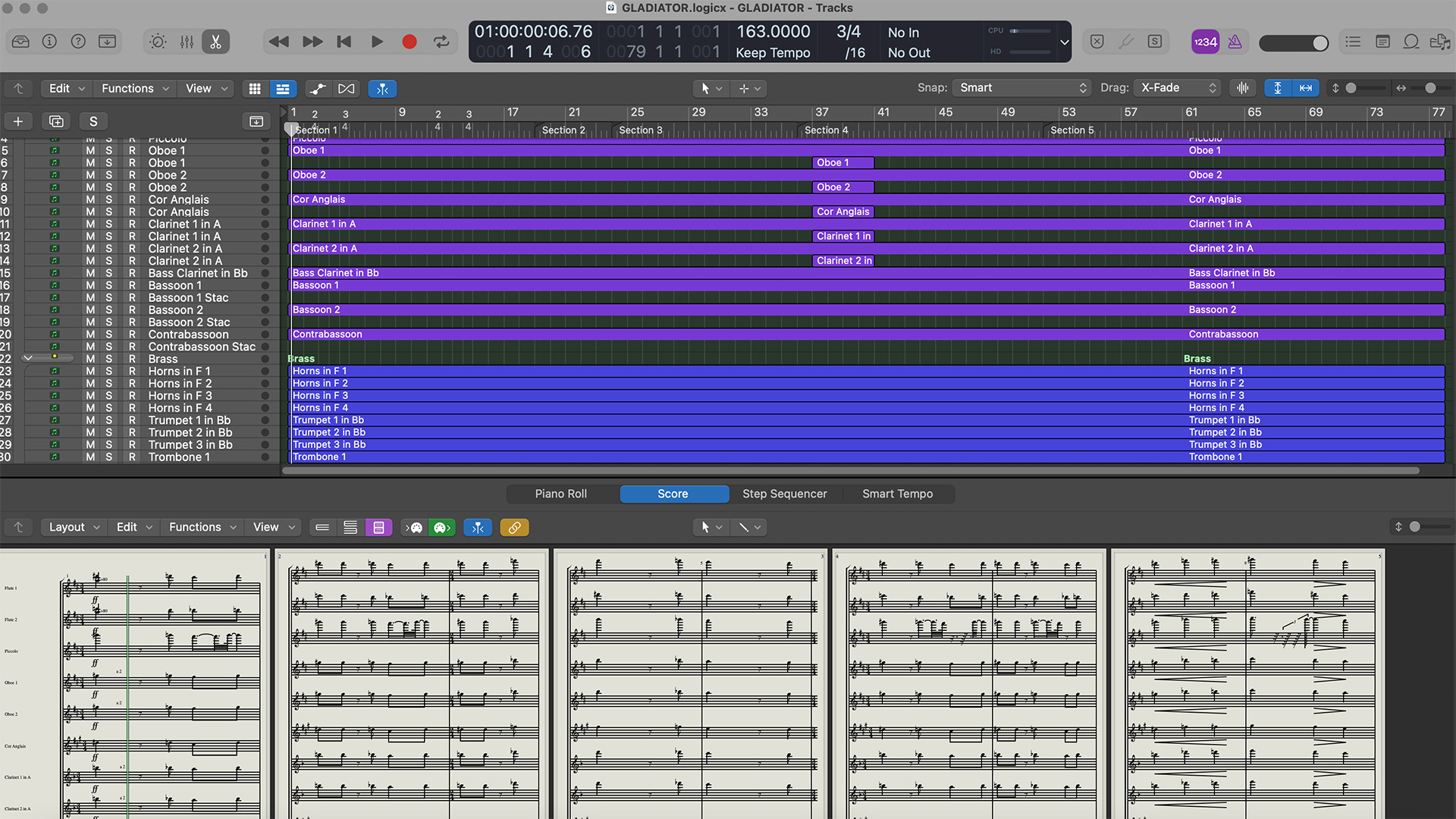
Task: Click the Duplicate Track icon
Action: [56, 121]
